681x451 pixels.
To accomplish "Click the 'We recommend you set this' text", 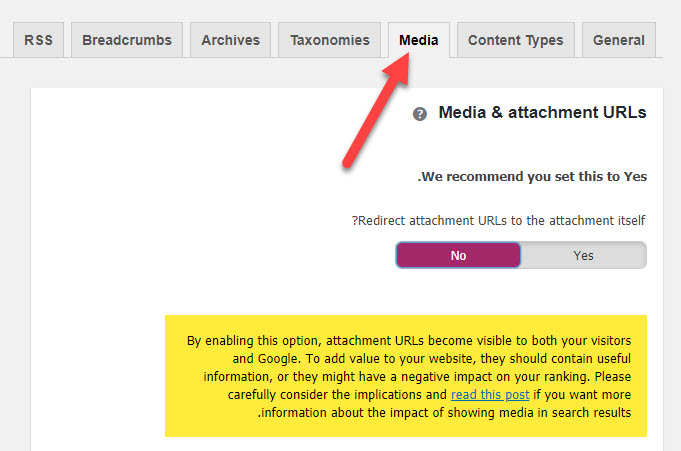I will [x=532, y=176].
